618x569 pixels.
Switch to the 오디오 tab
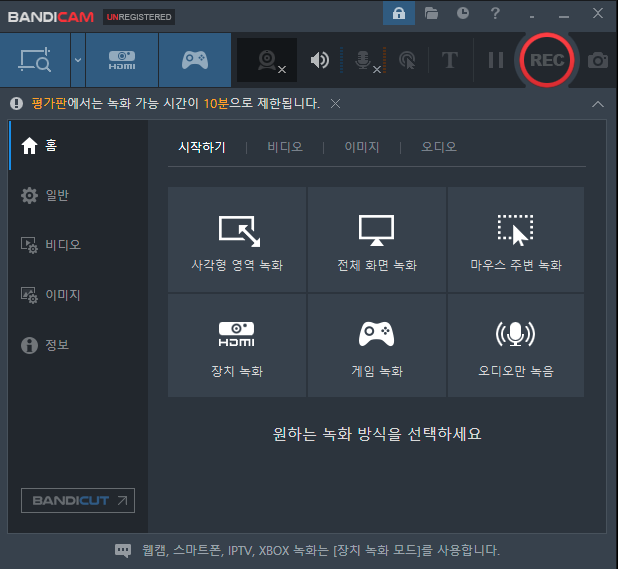pyautogui.click(x=439, y=147)
